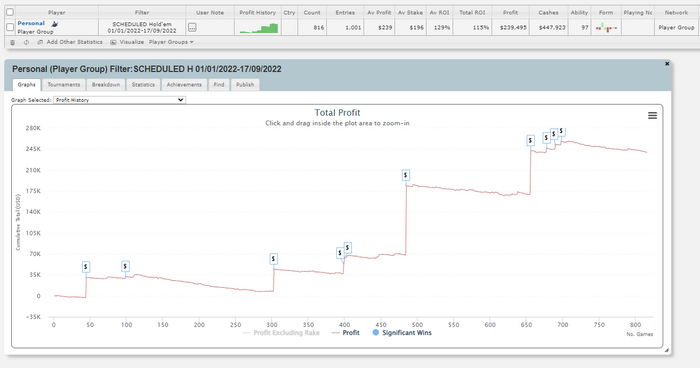This screenshot has width=700, height=368.
Task: Sort by the Player column header
Action: [x=57, y=13]
